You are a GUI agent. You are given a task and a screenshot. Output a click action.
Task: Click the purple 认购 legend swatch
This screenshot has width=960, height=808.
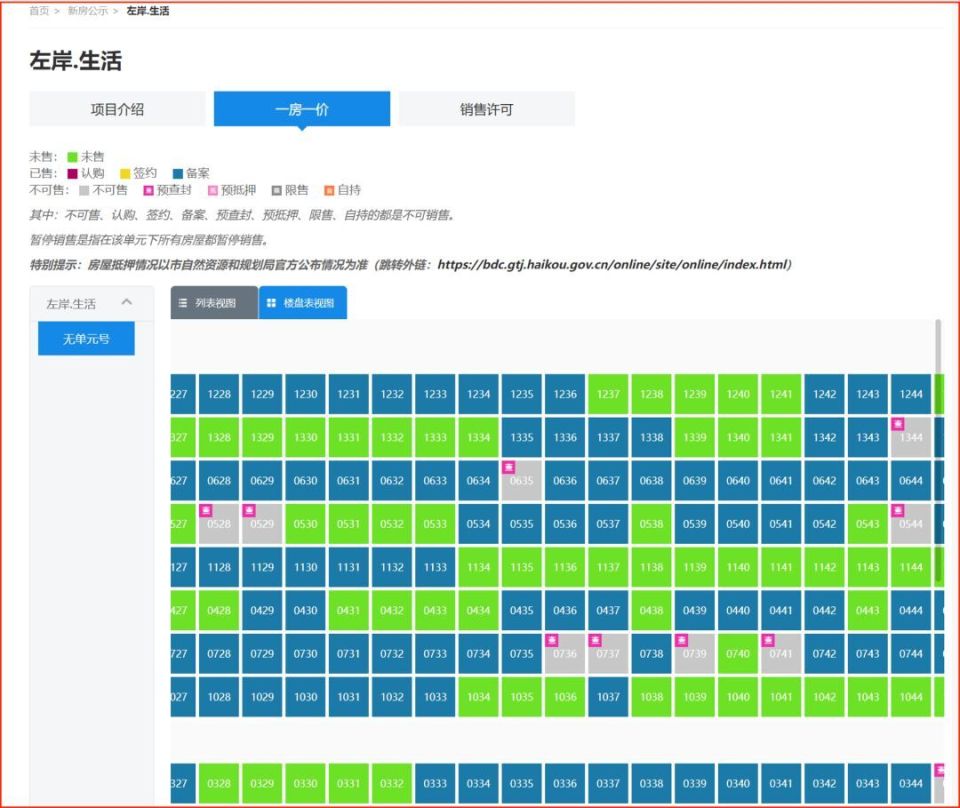72,172
